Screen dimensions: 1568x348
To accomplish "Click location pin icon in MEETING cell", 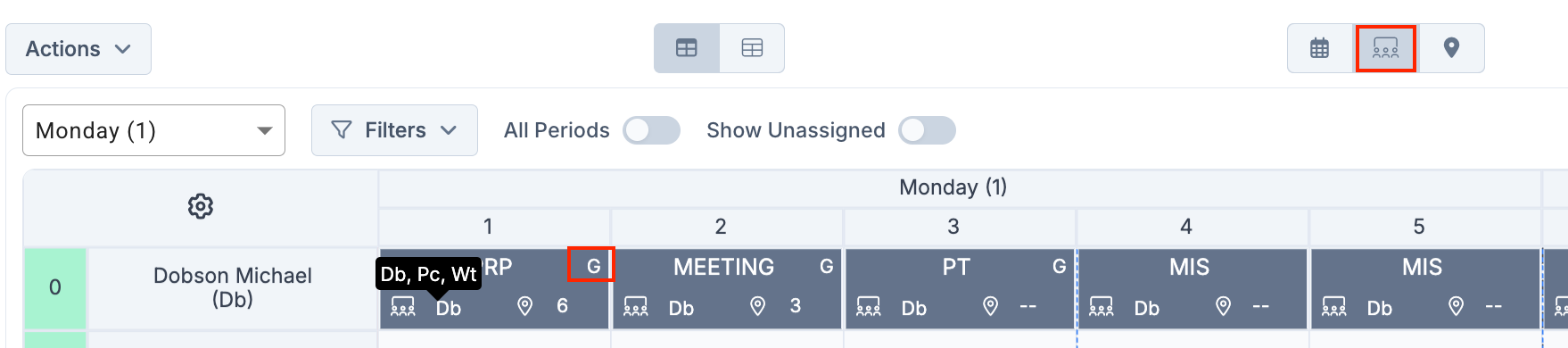I will coord(757,306).
